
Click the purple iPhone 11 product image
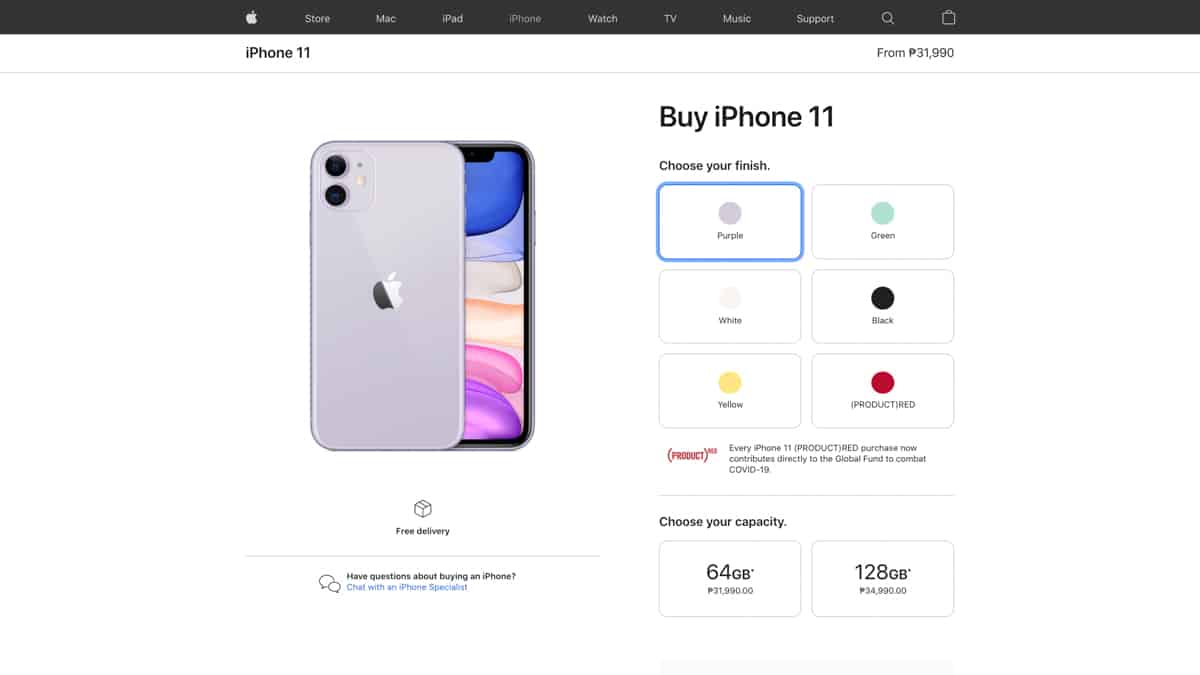[x=422, y=296]
